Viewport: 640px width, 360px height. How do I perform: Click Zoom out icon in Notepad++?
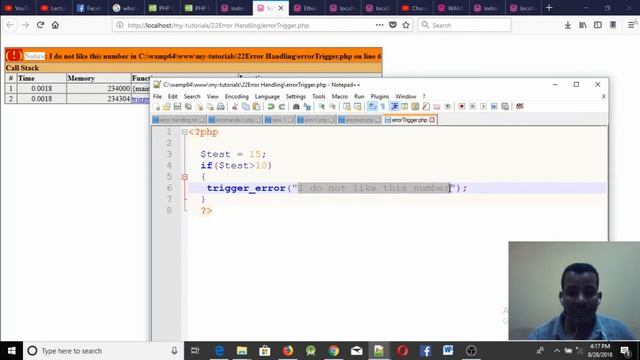click(x=333, y=107)
